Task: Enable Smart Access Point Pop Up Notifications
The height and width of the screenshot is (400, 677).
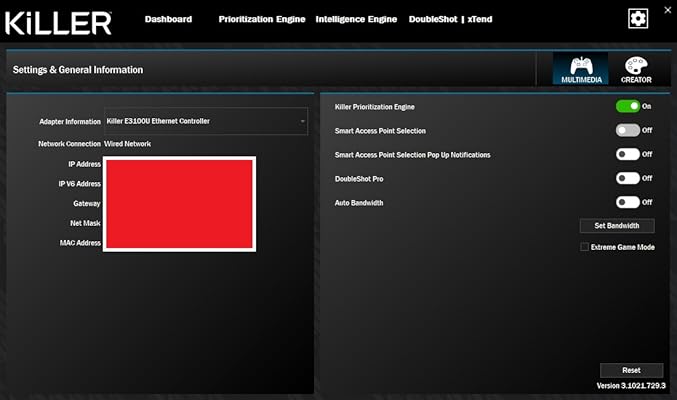Action: point(627,154)
